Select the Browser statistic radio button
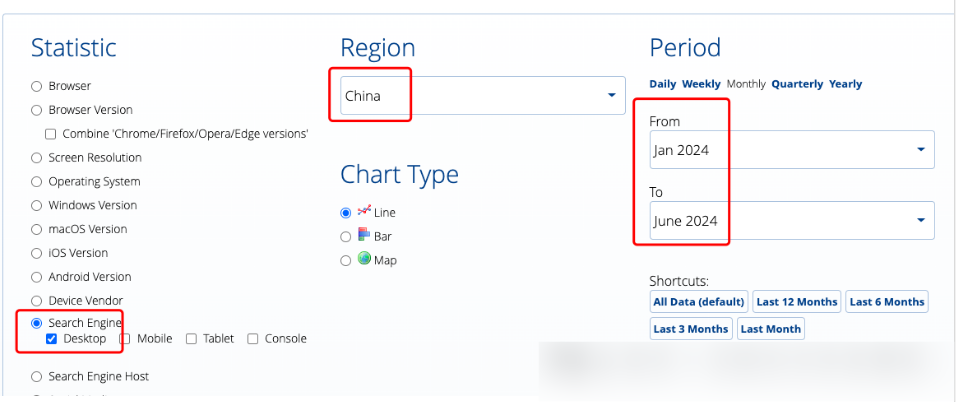 37,87
